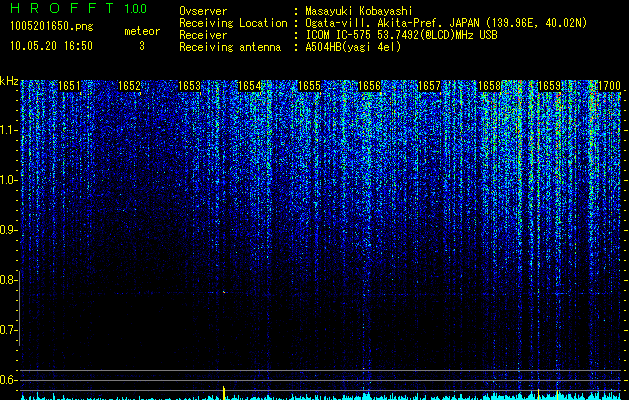The width and height of the screenshot is (629, 400).
Task: Click the 0.9 kHz frequency tick label
Action: [7, 230]
